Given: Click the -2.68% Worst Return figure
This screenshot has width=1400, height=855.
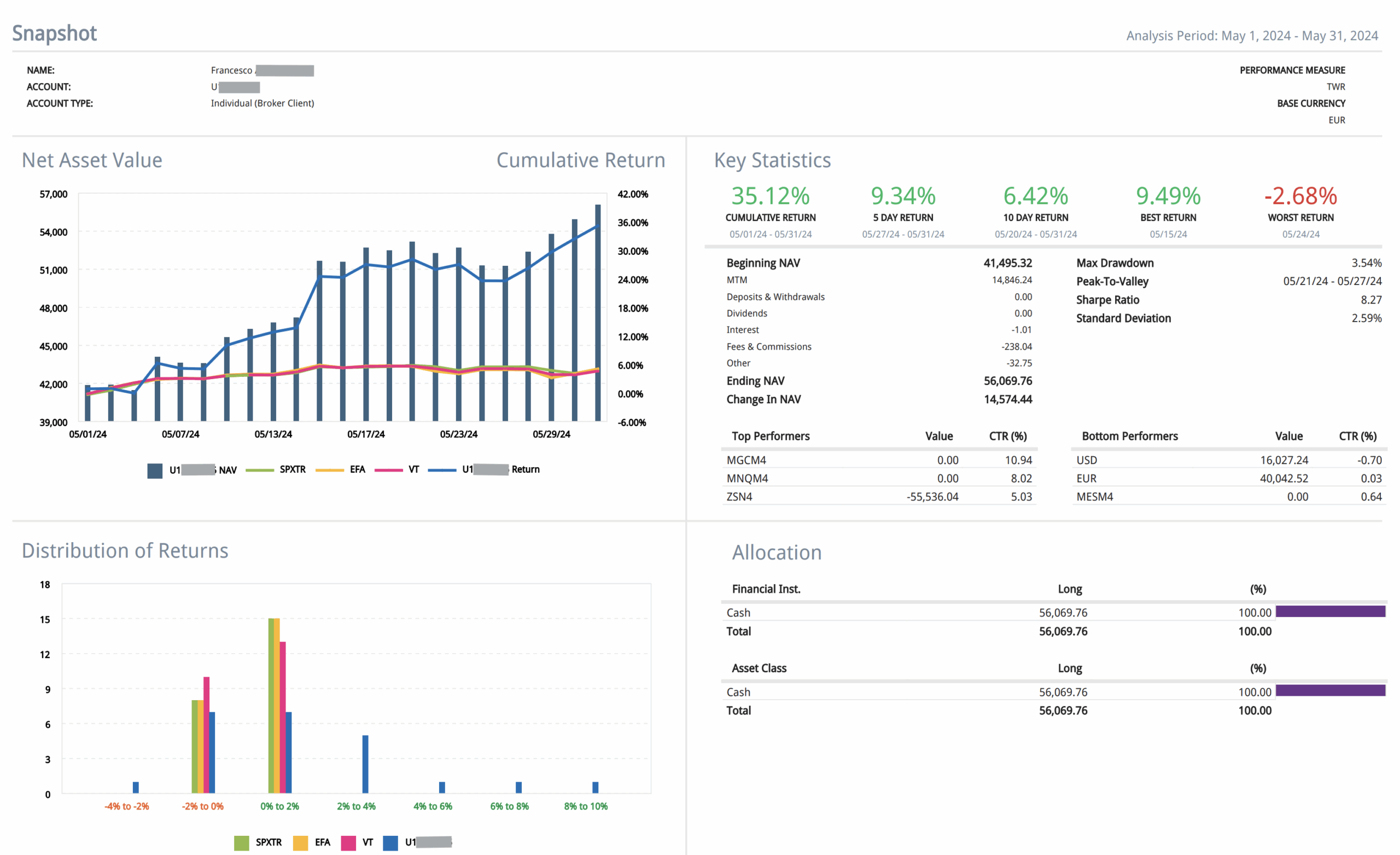Looking at the screenshot, I should [1300, 196].
